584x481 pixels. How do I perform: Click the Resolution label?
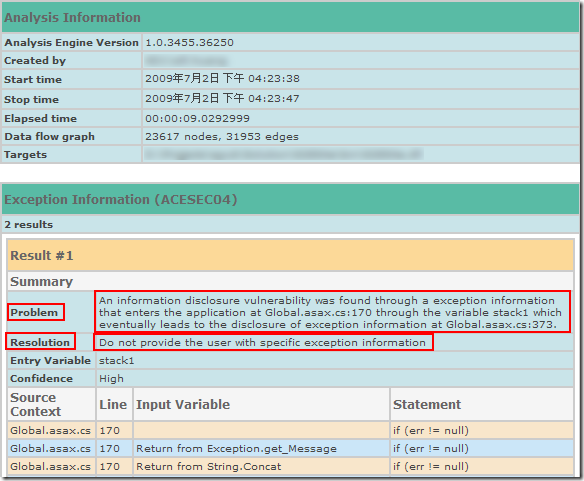(40, 342)
